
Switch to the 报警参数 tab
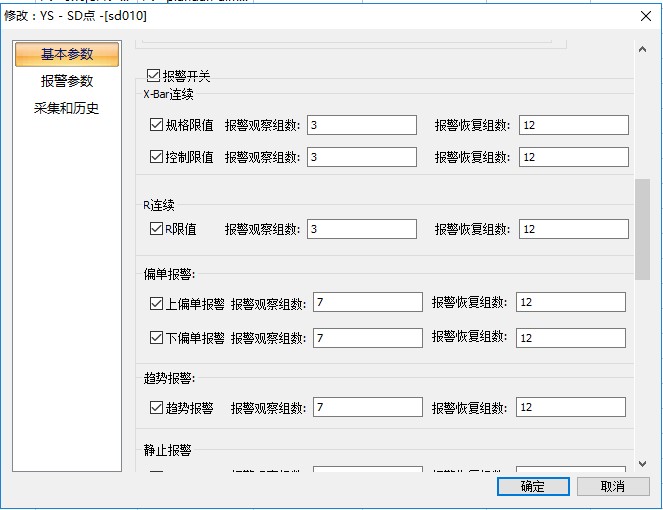click(x=67, y=81)
